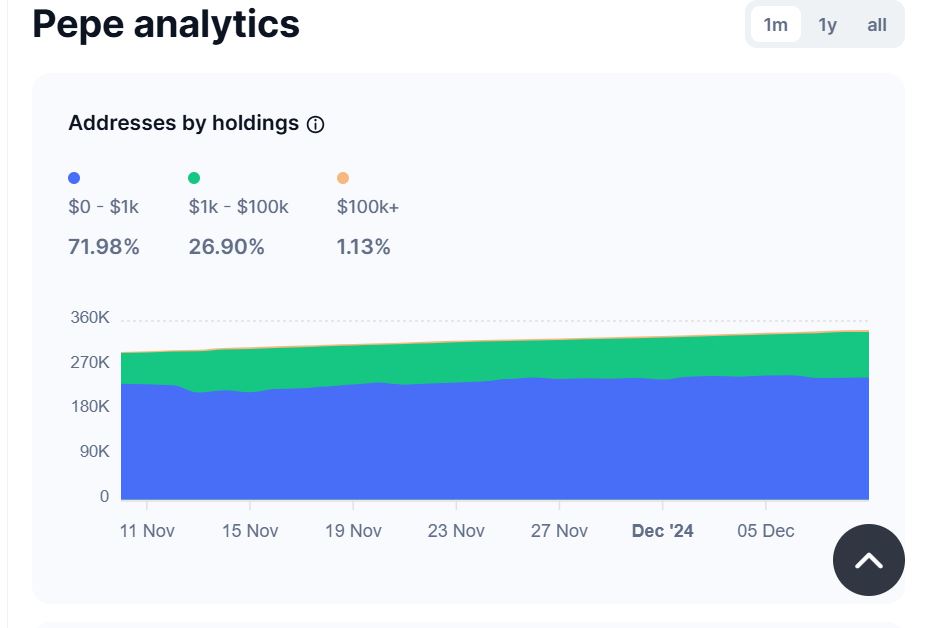Screen dimensions: 929x628
Task: Show the all-time range
Action: pos(876,25)
